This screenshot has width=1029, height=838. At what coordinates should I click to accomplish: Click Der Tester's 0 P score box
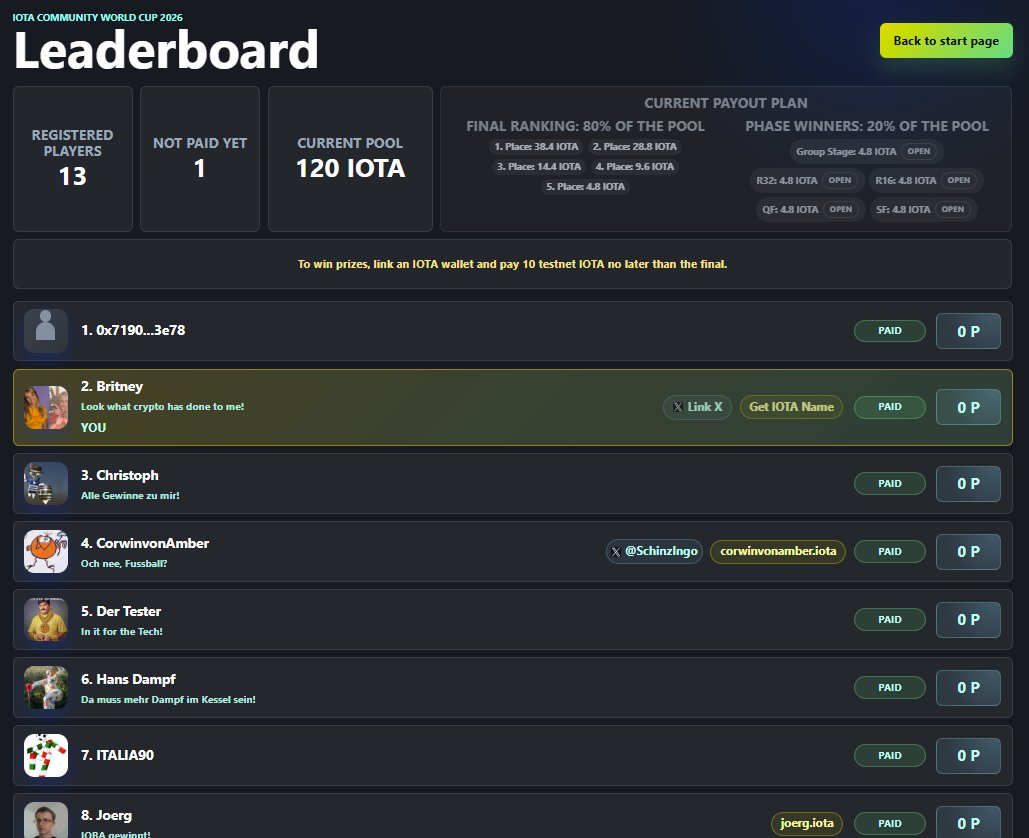968,619
